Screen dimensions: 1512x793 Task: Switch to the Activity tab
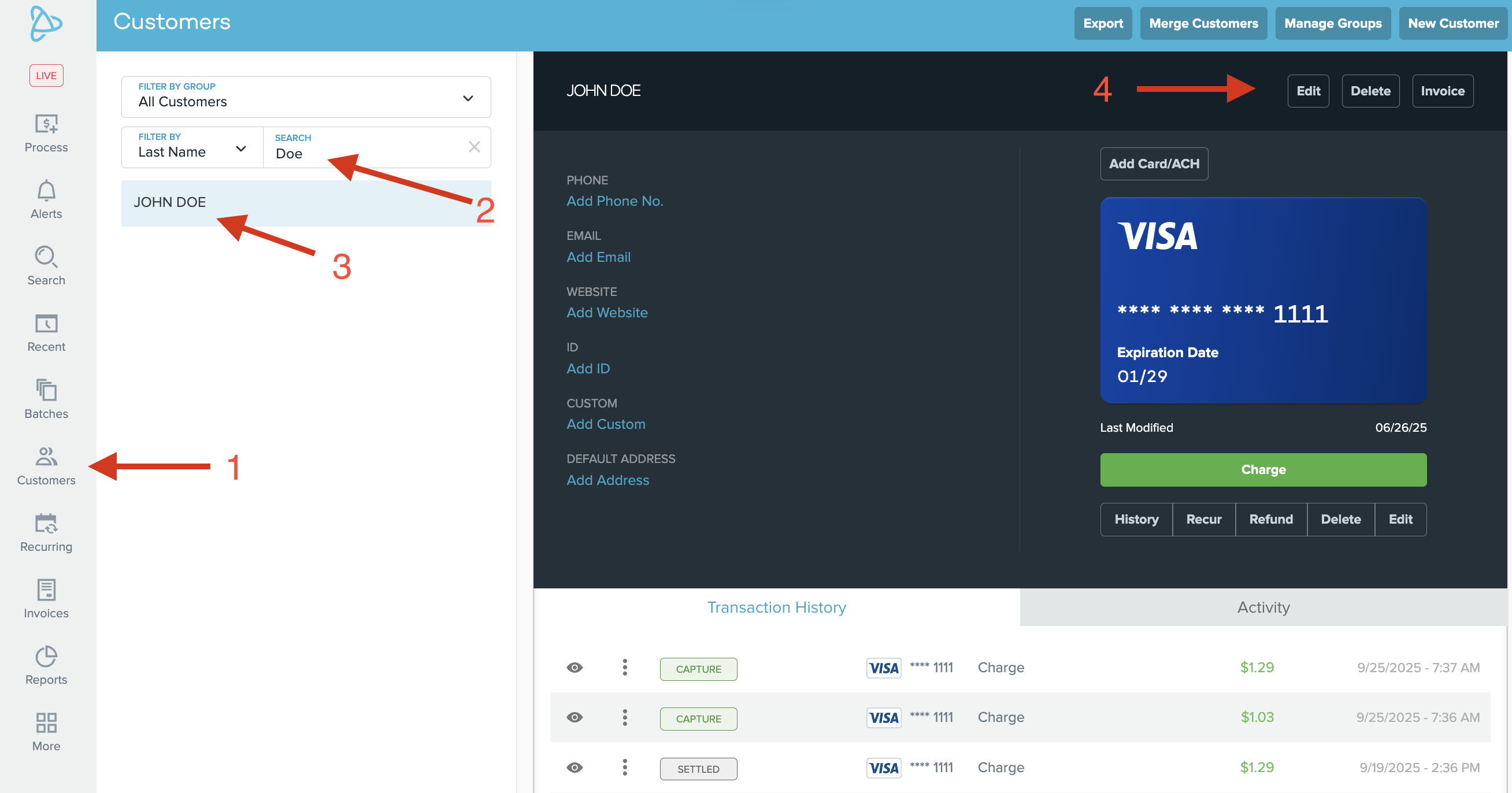[x=1263, y=607]
